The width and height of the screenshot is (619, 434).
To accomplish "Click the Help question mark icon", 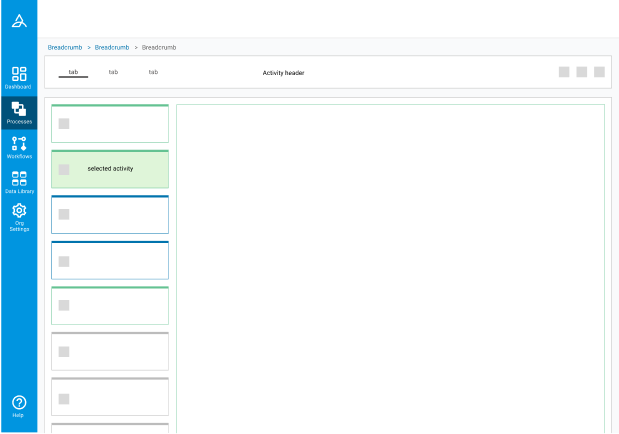I will (x=18, y=405).
